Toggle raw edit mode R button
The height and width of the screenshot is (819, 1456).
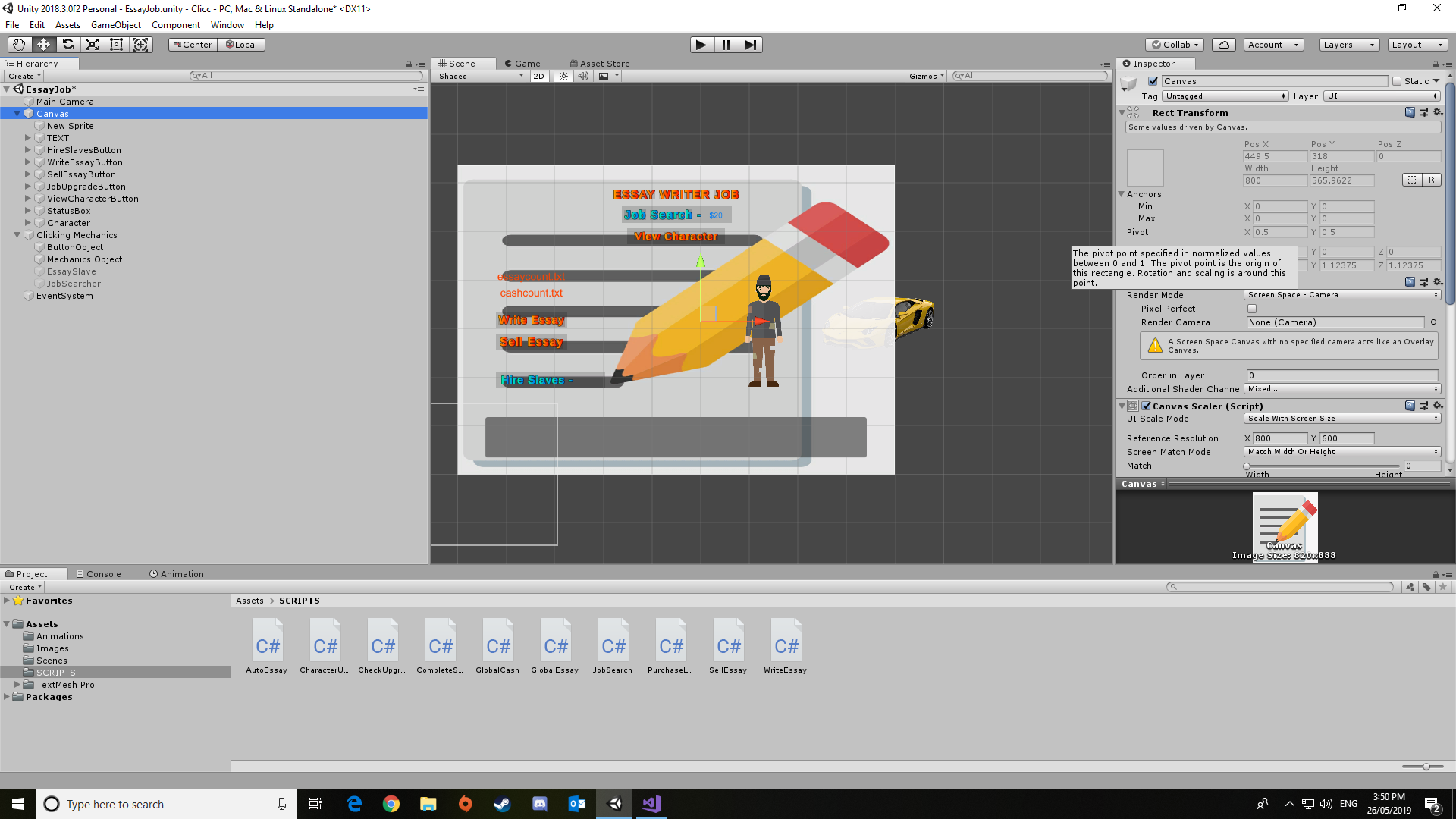point(1431,180)
